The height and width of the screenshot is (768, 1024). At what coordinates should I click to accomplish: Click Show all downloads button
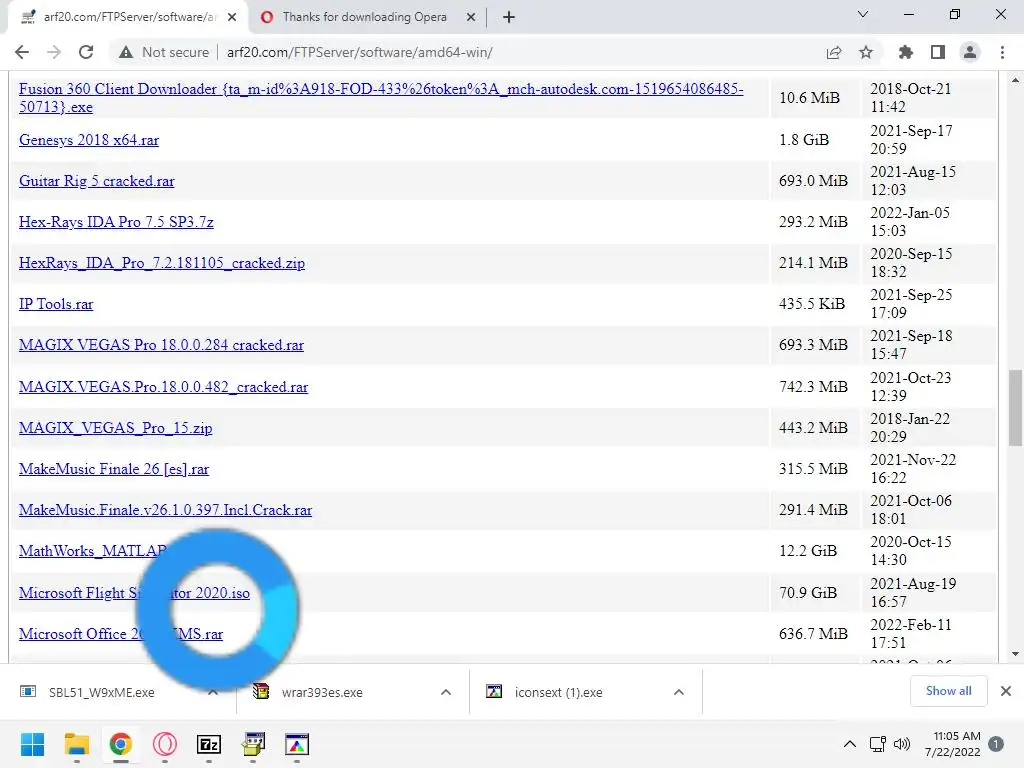[x=948, y=691]
